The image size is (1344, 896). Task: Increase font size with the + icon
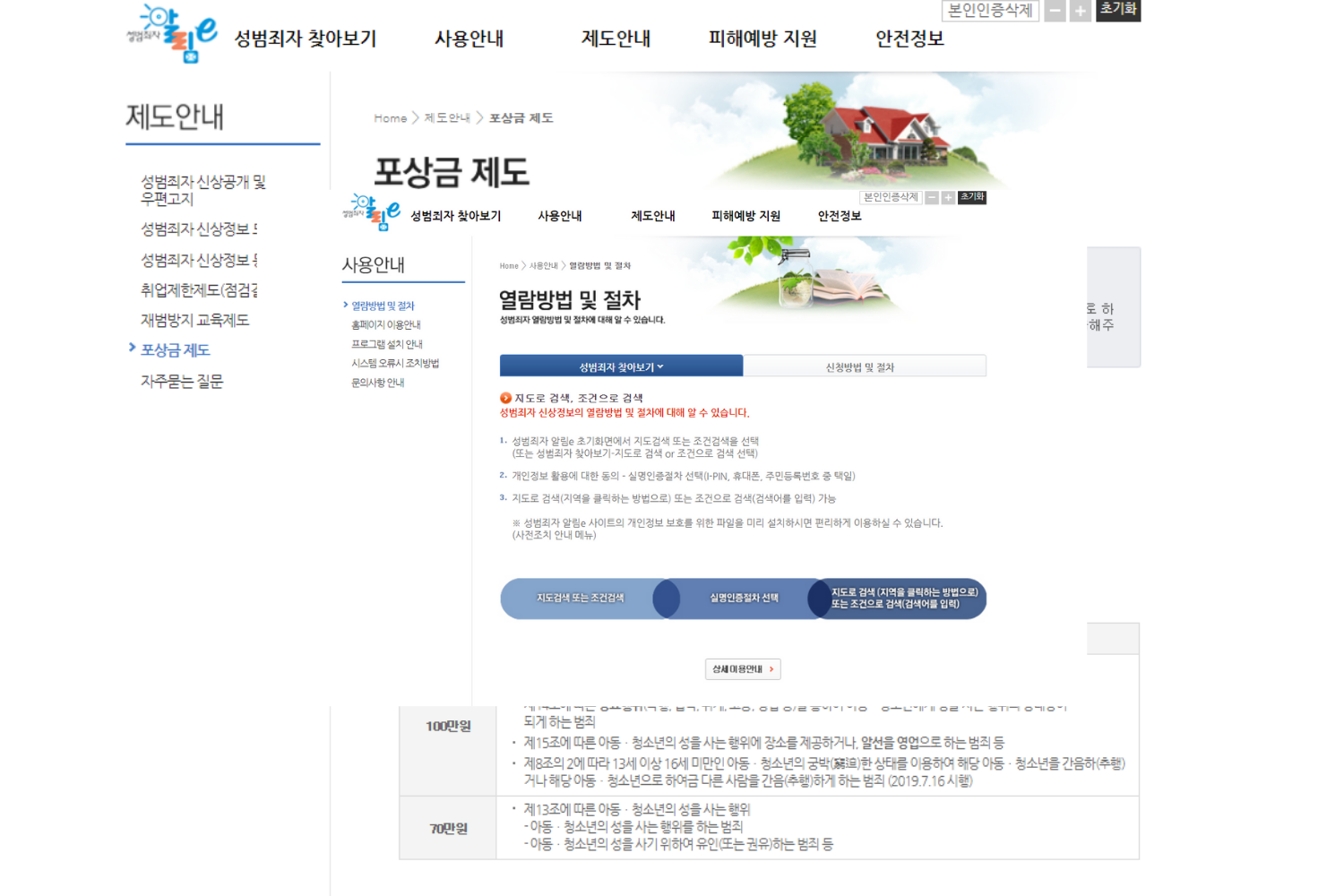(1079, 11)
